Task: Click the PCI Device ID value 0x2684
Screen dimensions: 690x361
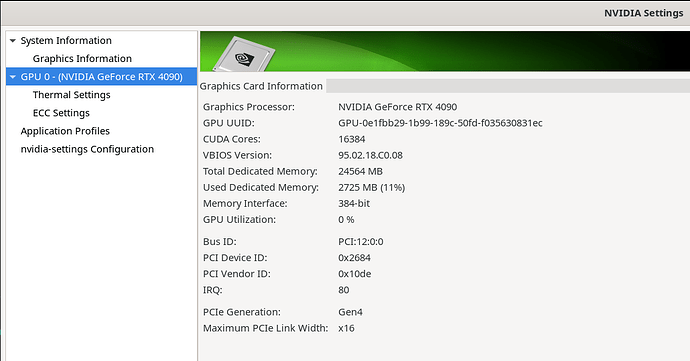Action: coord(354,258)
